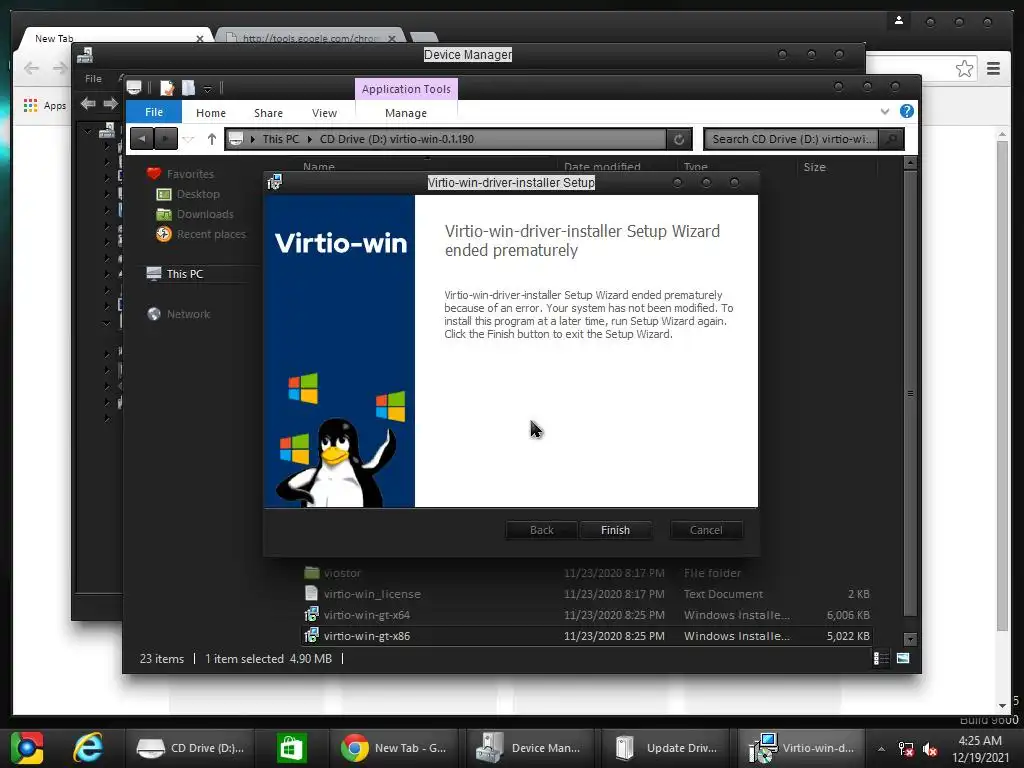The image size is (1024, 768).
Task: Select the virtio-win-gt-x86 installer file
Action: 586,635
